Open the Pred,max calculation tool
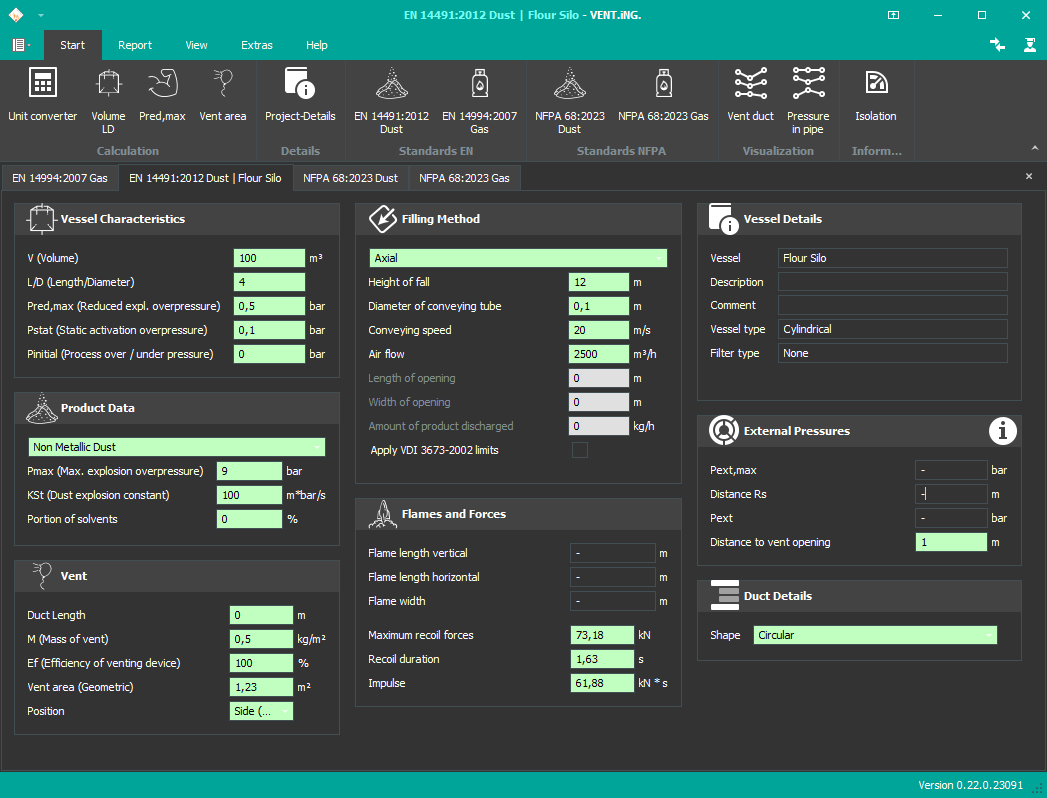This screenshot has height=798, width=1047. [162, 96]
